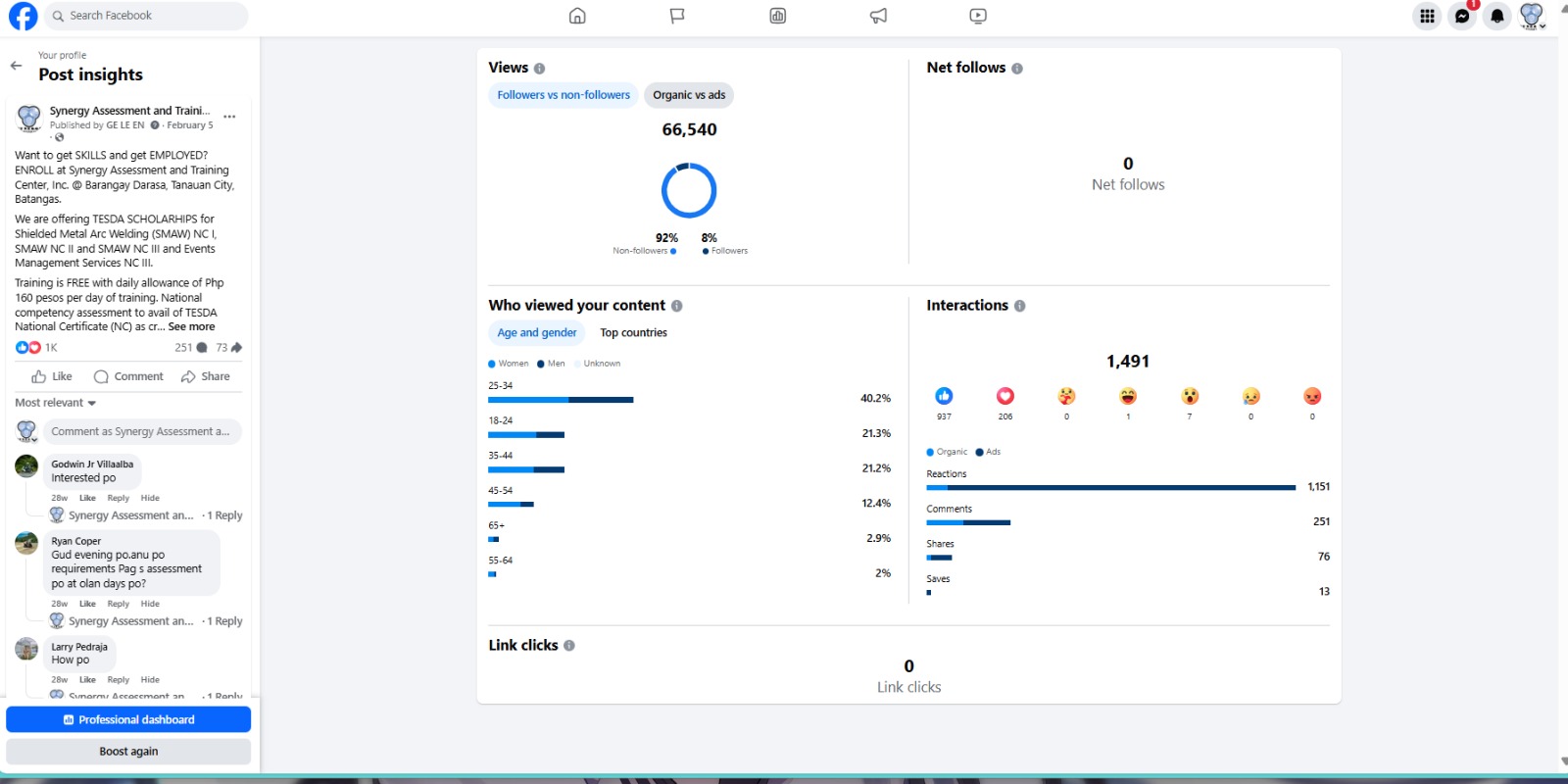Screen dimensions: 1568x784
Task: Open the grid Menu icon
Action: [x=1427, y=16]
